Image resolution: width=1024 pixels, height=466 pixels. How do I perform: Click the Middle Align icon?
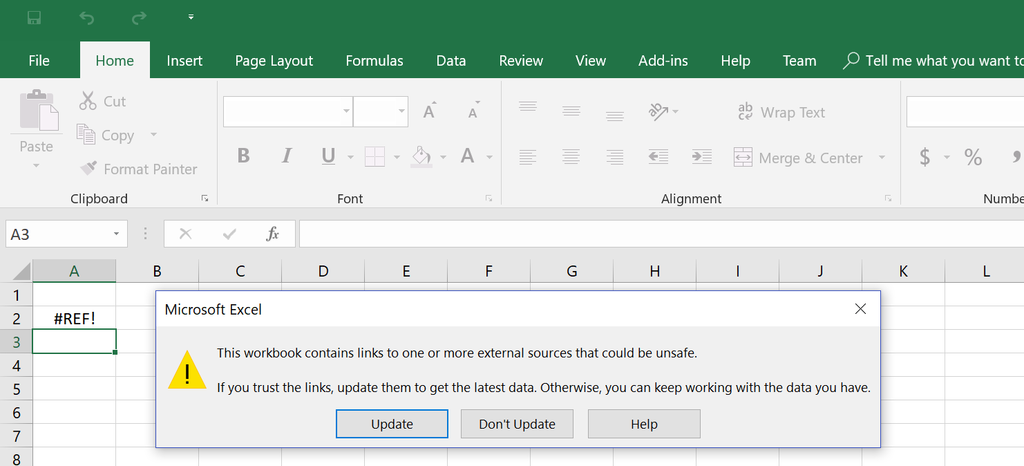coord(571,110)
